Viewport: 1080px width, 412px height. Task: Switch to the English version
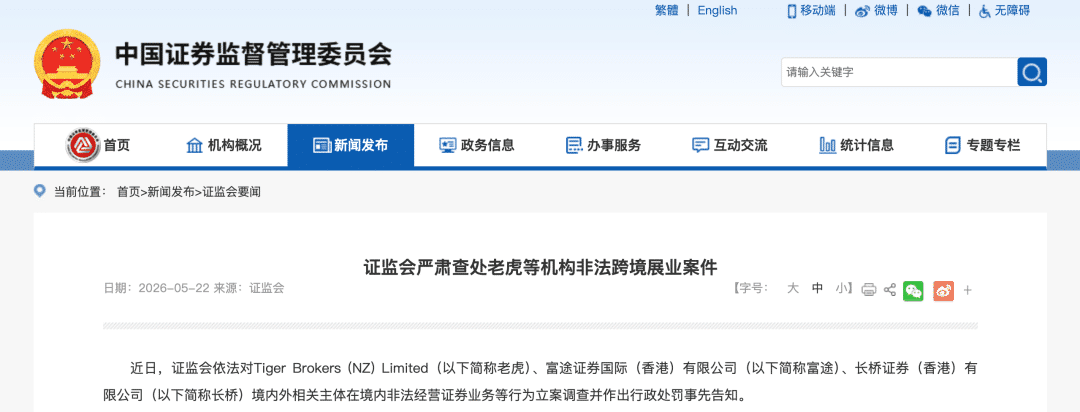click(717, 10)
